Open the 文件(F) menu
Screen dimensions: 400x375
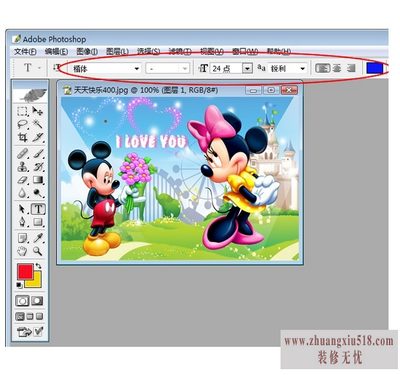[x=26, y=51]
